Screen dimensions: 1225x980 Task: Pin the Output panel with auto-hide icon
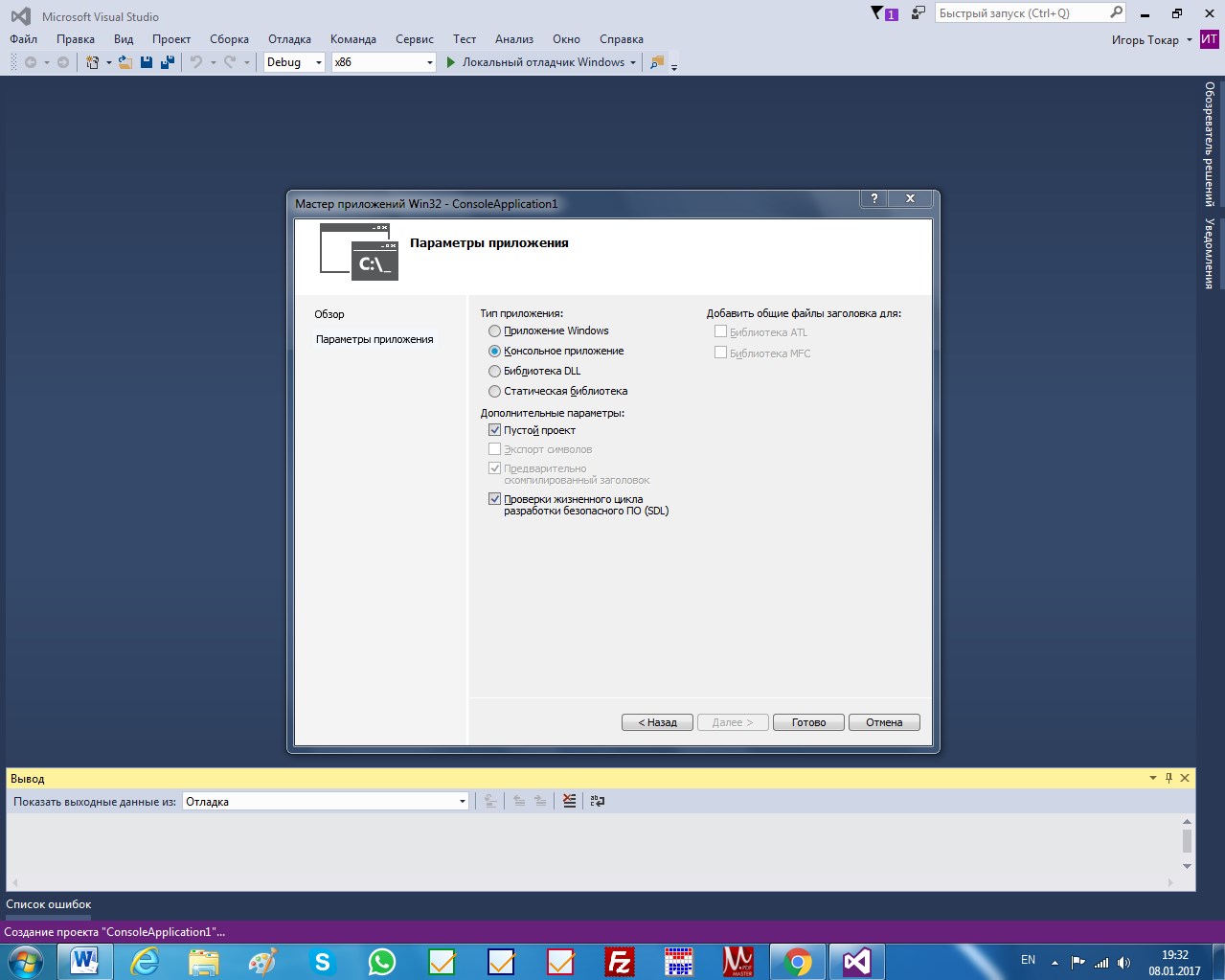coord(1168,778)
